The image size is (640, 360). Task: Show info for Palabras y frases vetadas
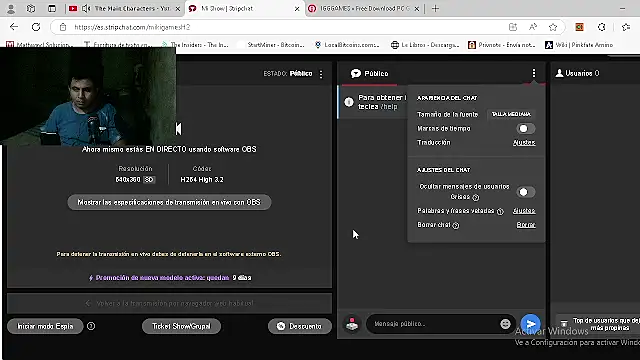pos(500,211)
